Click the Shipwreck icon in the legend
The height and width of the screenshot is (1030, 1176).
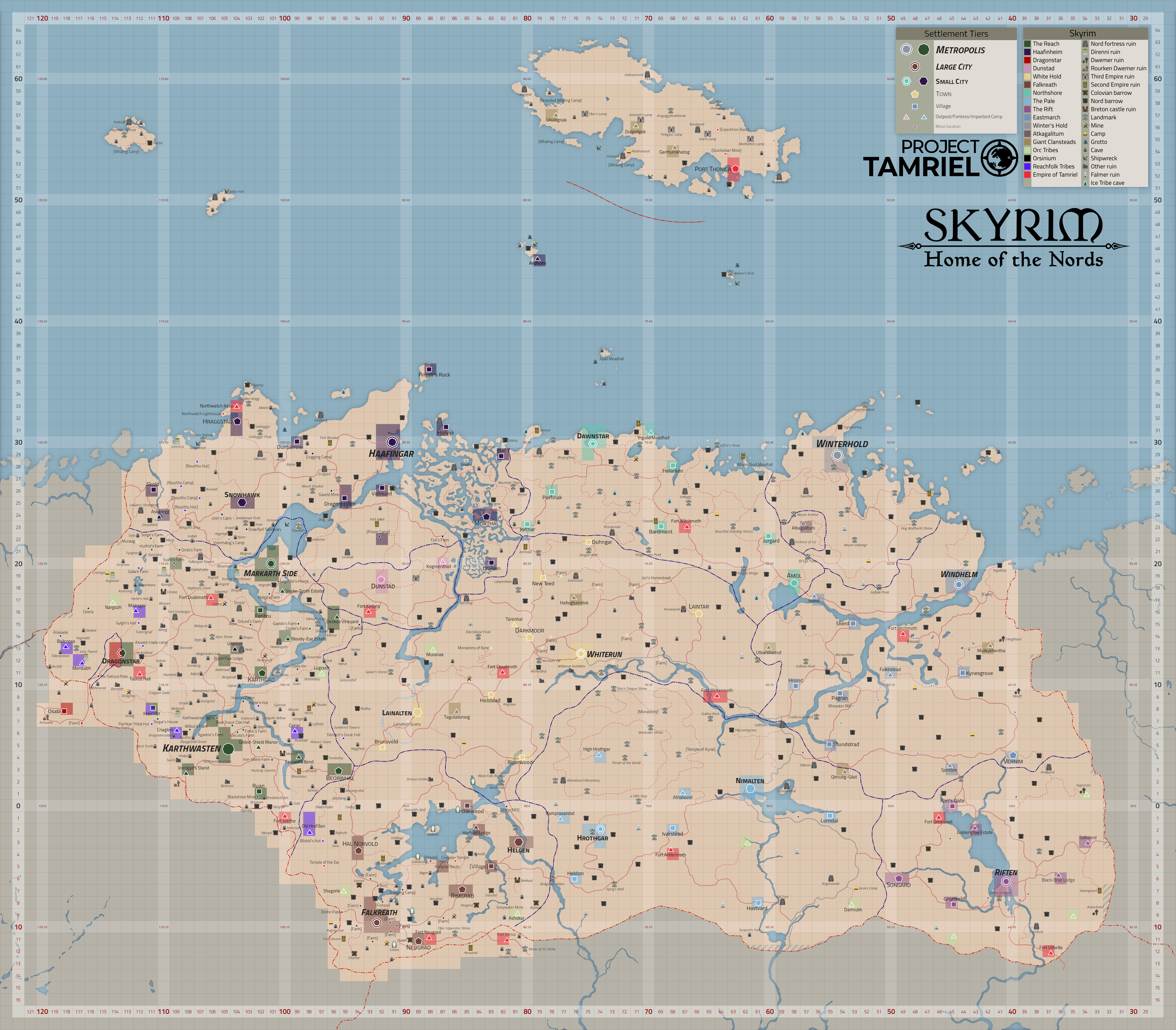[x=1085, y=158]
